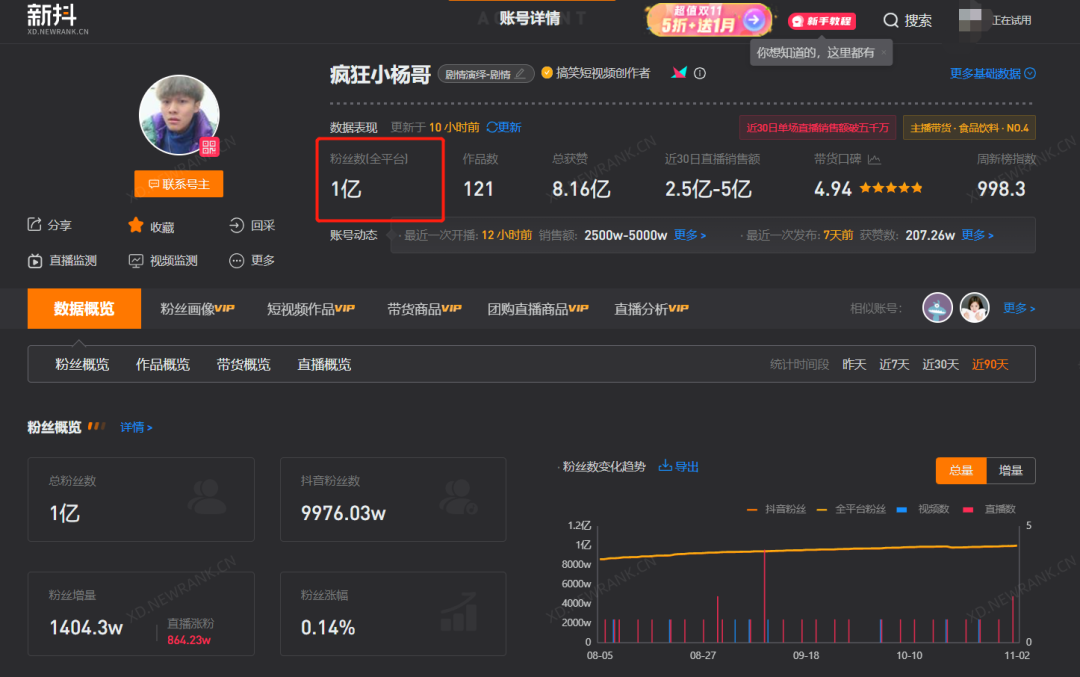Click the account avatar photo

click(x=179, y=115)
